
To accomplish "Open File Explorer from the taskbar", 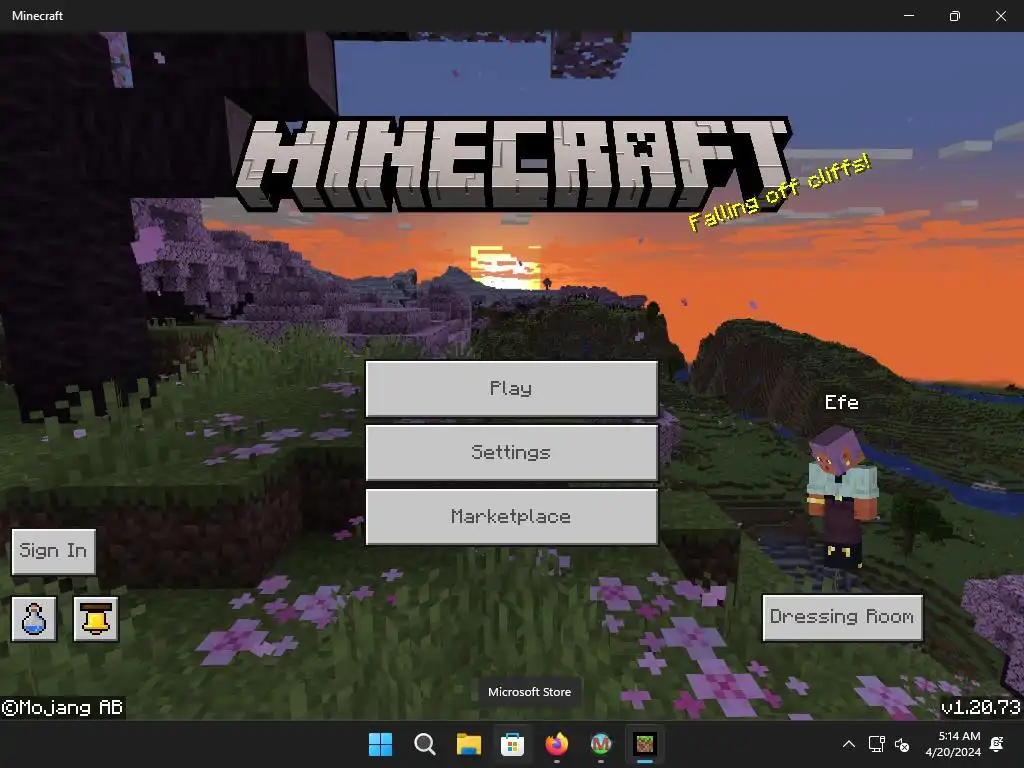I will click(468, 744).
